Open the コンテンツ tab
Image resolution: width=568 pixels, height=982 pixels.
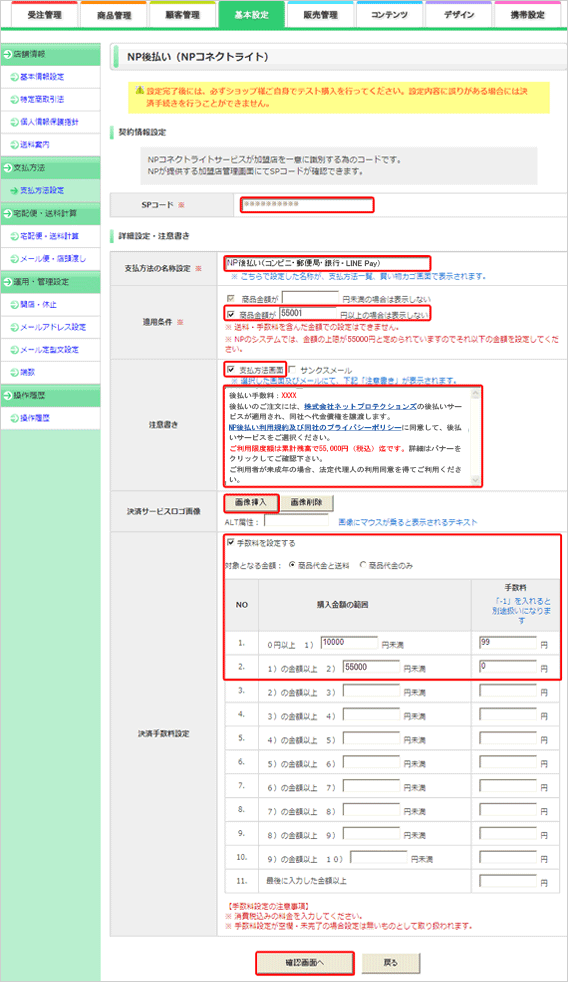pos(389,15)
